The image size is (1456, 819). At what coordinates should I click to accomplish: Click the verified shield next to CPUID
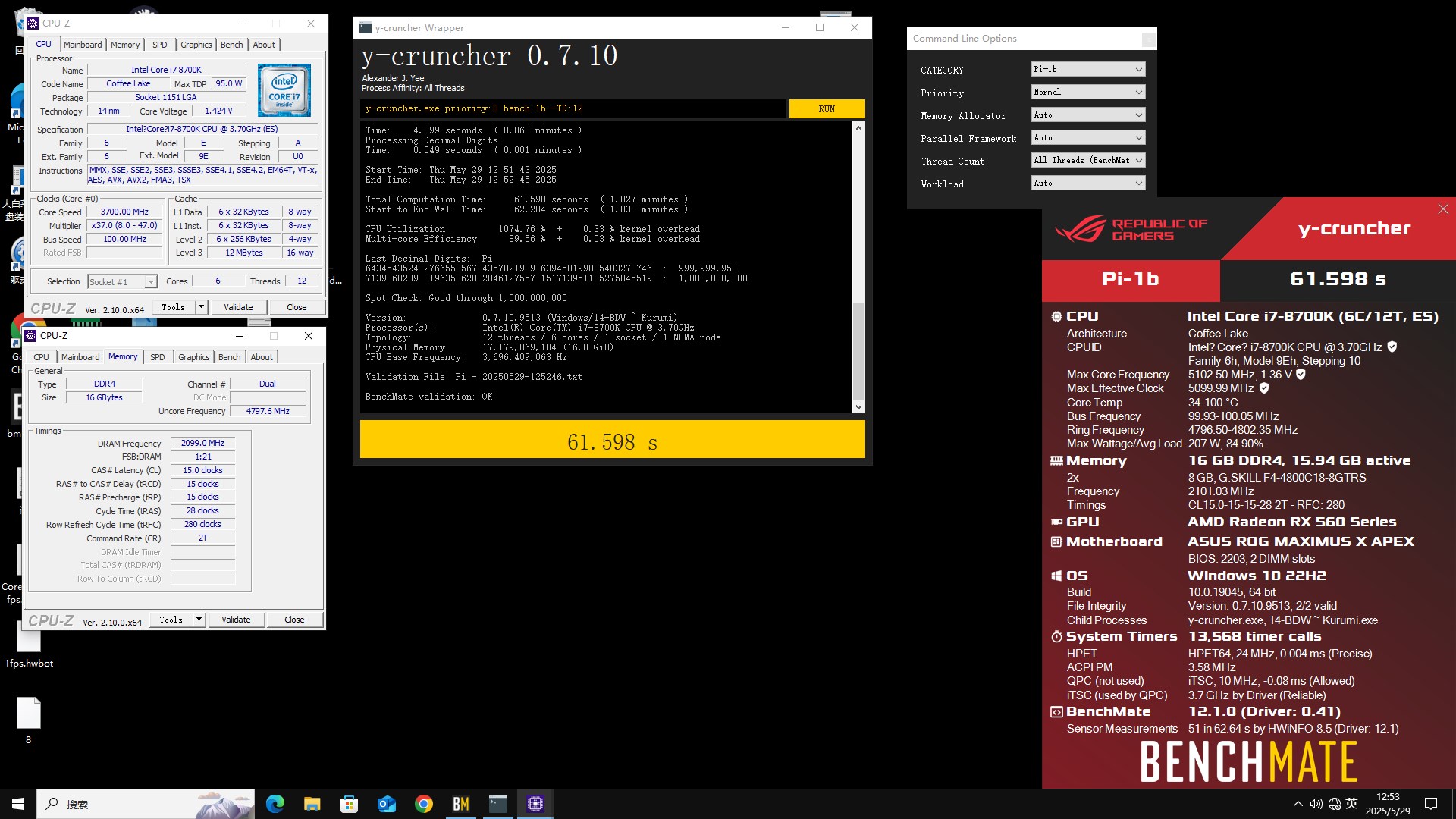click(x=1392, y=347)
